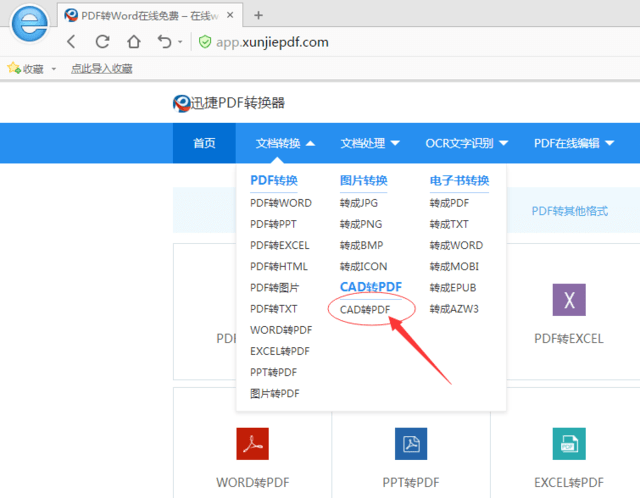The height and width of the screenshot is (498, 640).
Task: Select PDF转WORD in dropdown
Action: [x=281, y=203]
